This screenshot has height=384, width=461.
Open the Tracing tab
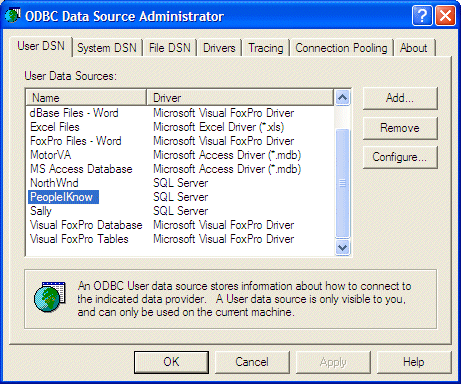(266, 48)
